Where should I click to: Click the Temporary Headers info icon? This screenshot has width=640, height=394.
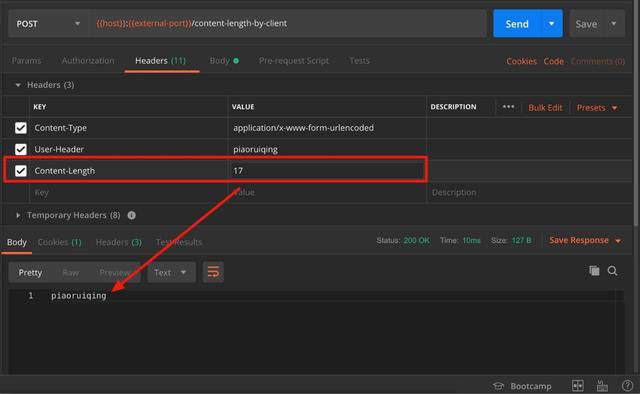pos(131,215)
